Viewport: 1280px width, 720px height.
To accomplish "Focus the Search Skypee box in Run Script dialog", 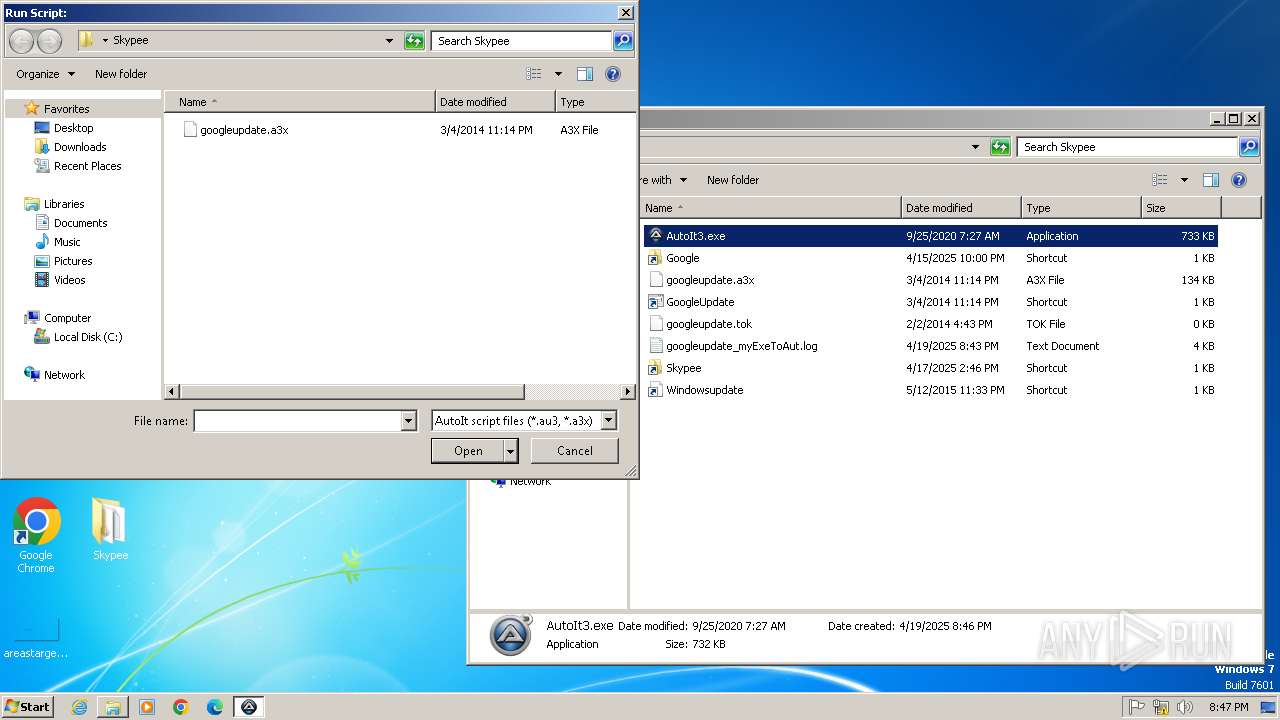I will (522, 41).
